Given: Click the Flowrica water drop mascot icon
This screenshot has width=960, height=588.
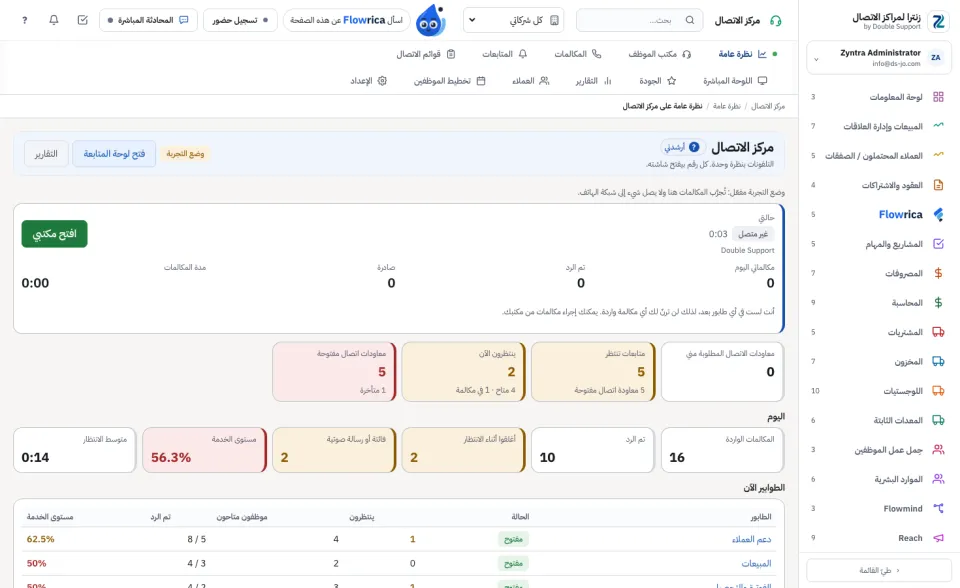Looking at the screenshot, I should click(430, 21).
